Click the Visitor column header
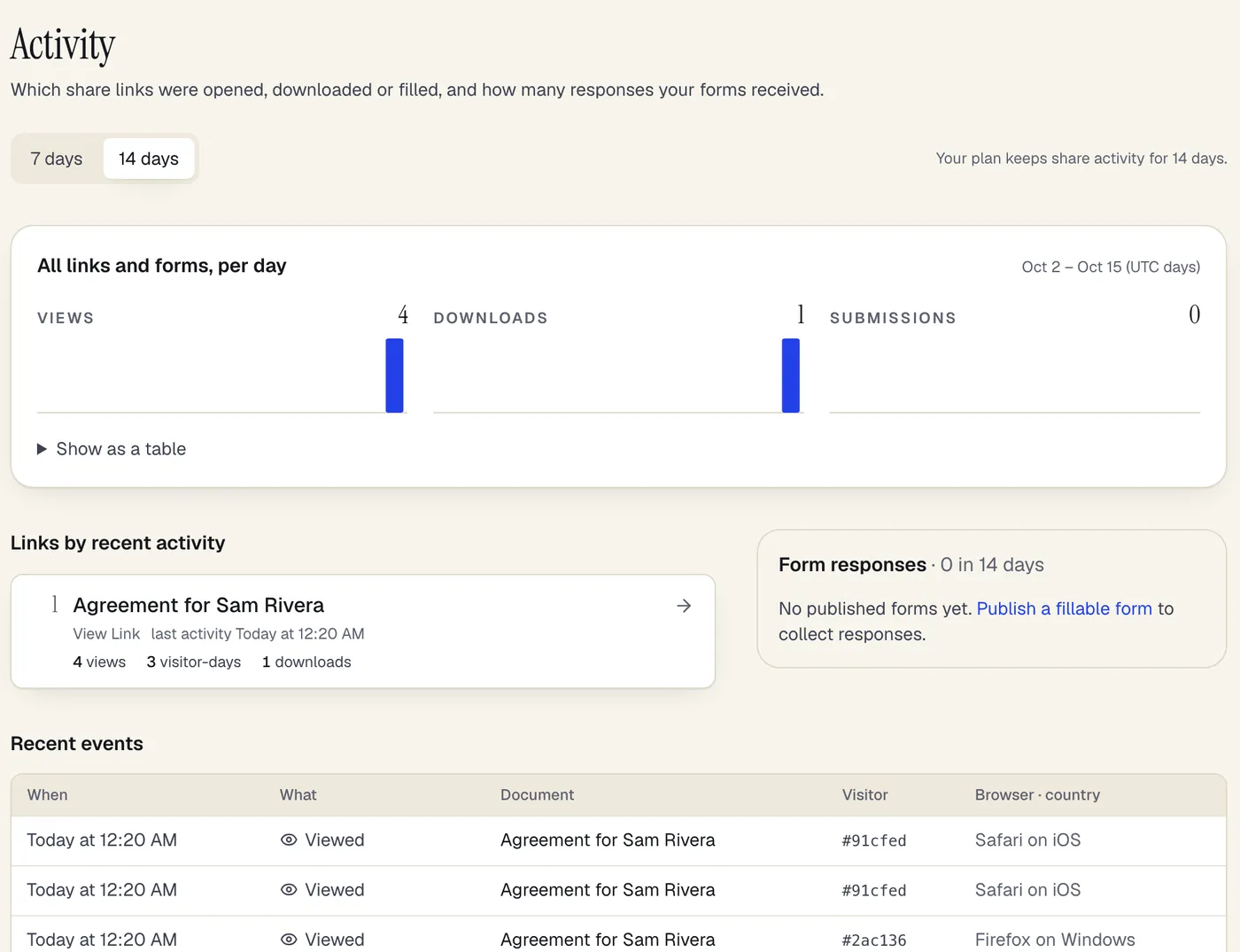This screenshot has width=1240, height=952. click(x=865, y=795)
